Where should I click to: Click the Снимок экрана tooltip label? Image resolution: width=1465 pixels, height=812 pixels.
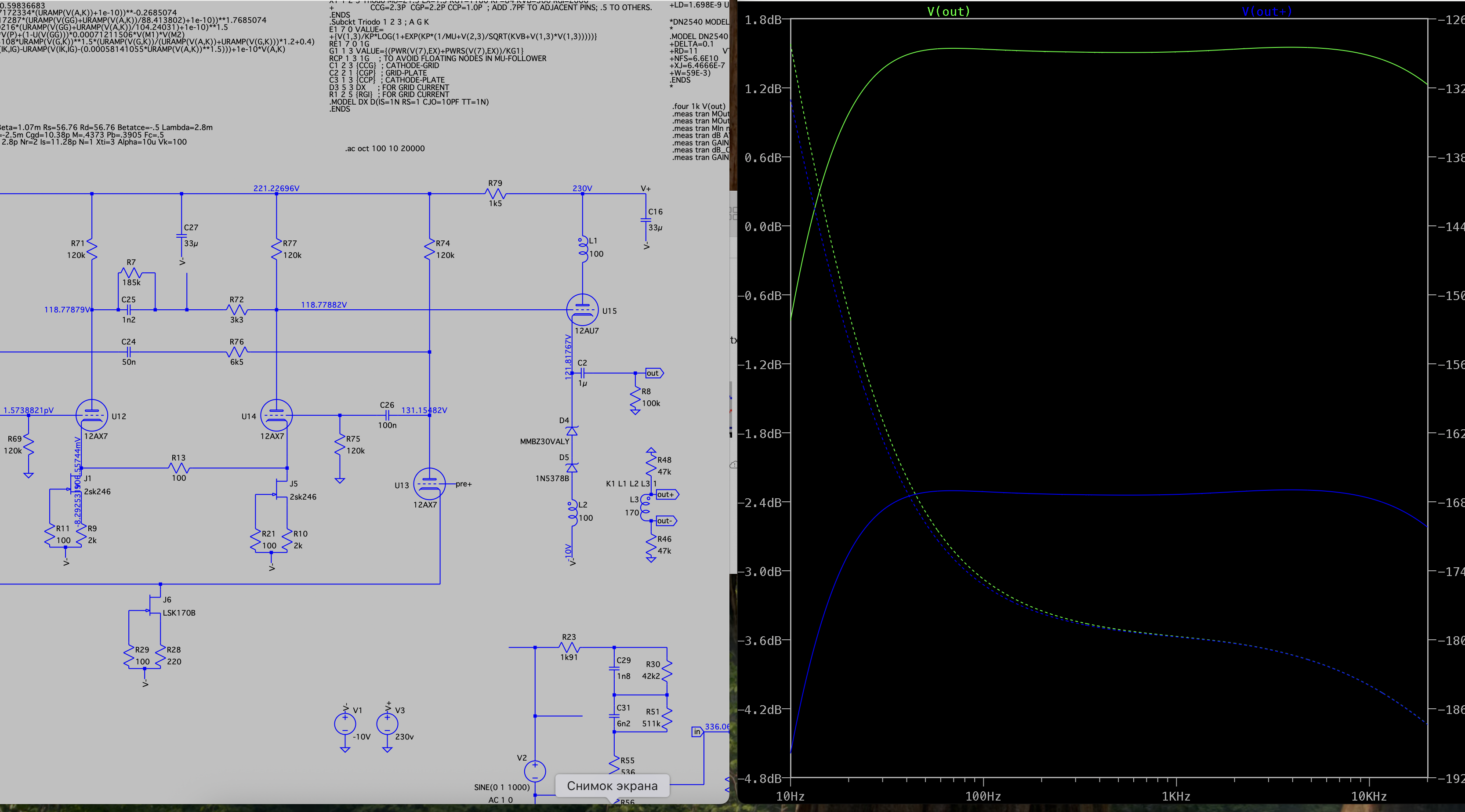[612, 786]
